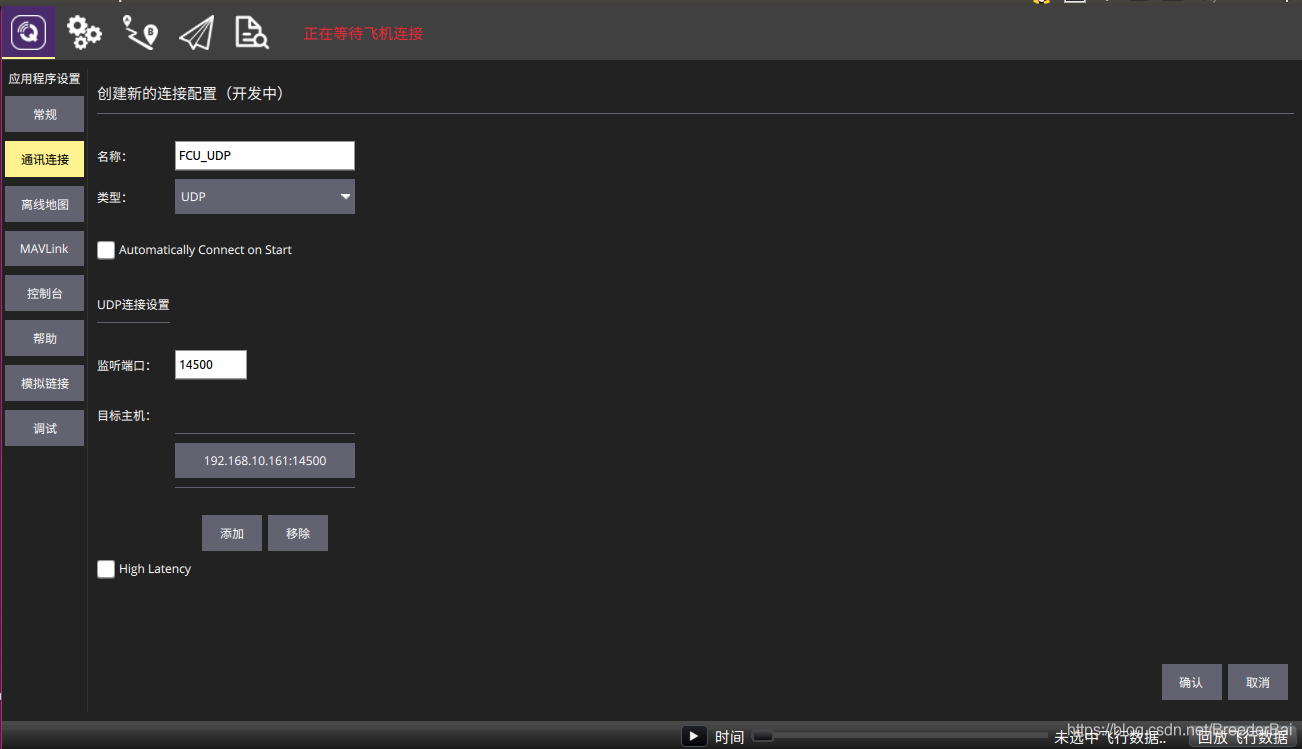
Task: Click the 监听端口 field showing 14500
Action: point(211,365)
